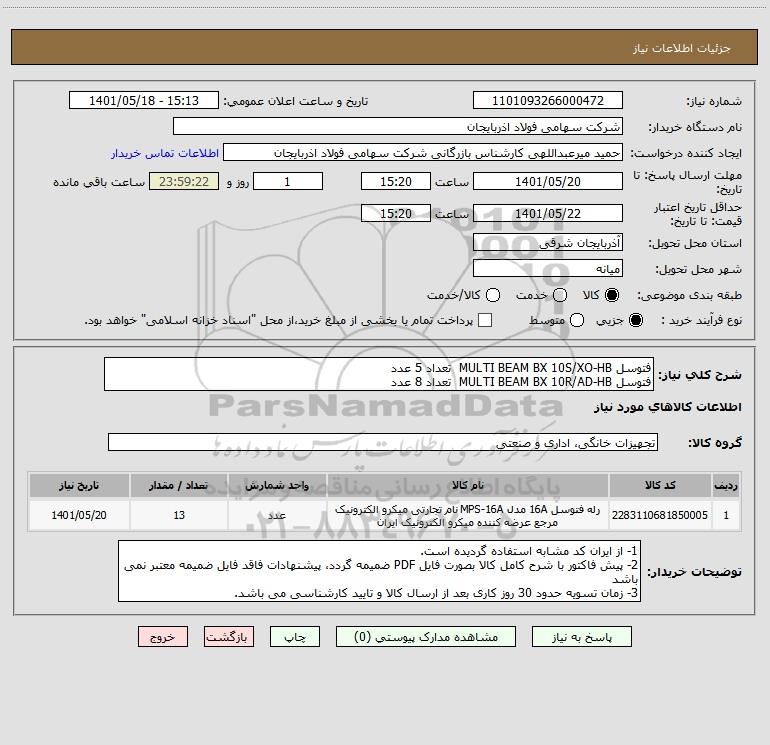Screen dimensions: 770x745
Task: Open the اطلاعات تماس خریدار link
Action: pos(165,153)
